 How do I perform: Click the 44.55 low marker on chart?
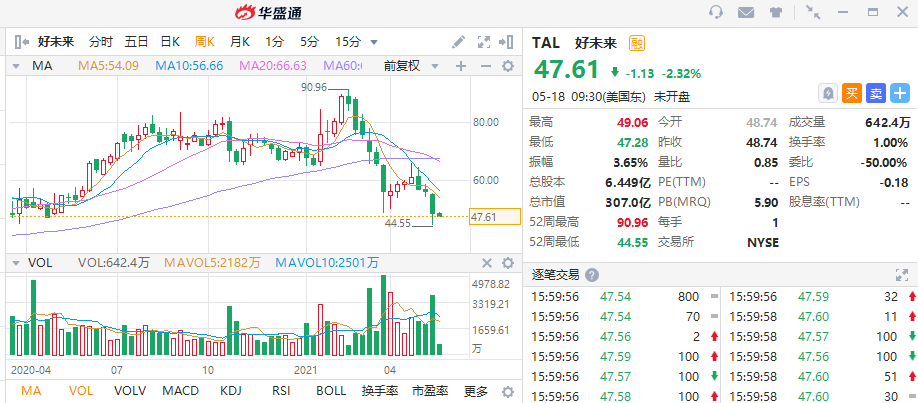tap(398, 223)
